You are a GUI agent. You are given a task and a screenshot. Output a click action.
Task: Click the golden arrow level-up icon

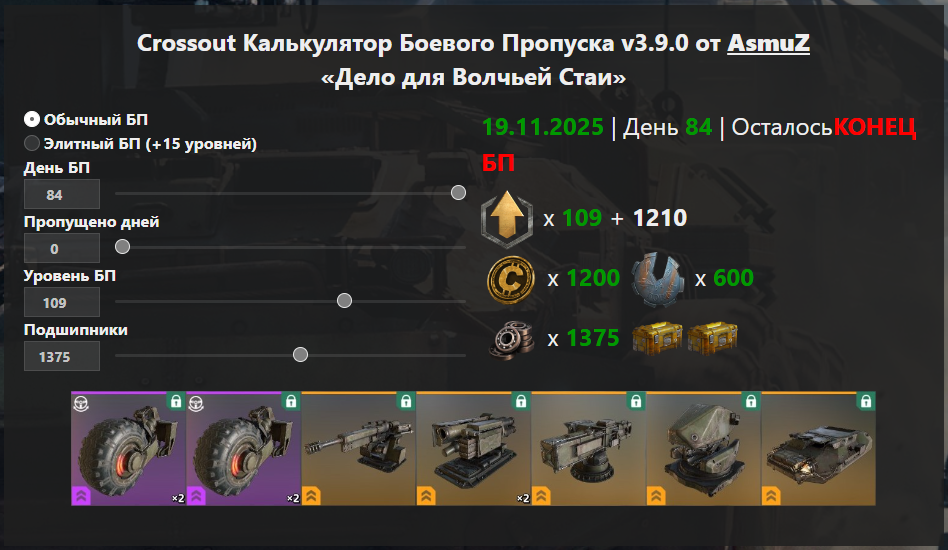coord(507,218)
